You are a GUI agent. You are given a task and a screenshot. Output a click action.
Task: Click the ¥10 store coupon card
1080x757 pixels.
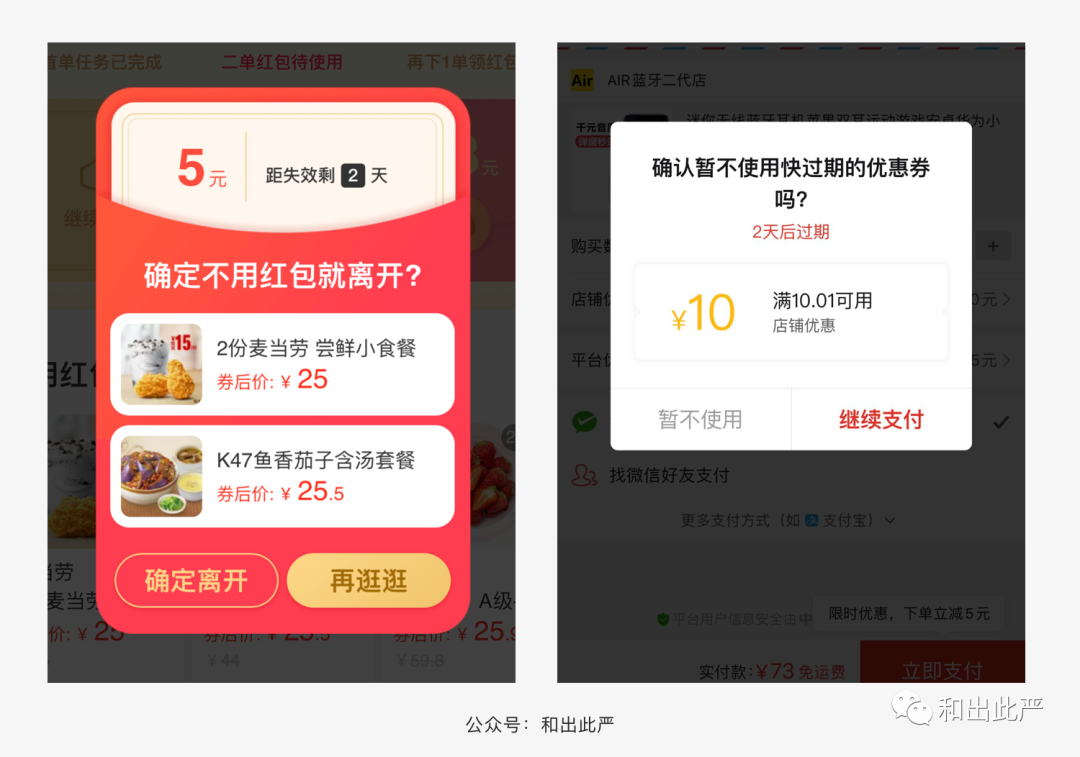coord(791,312)
